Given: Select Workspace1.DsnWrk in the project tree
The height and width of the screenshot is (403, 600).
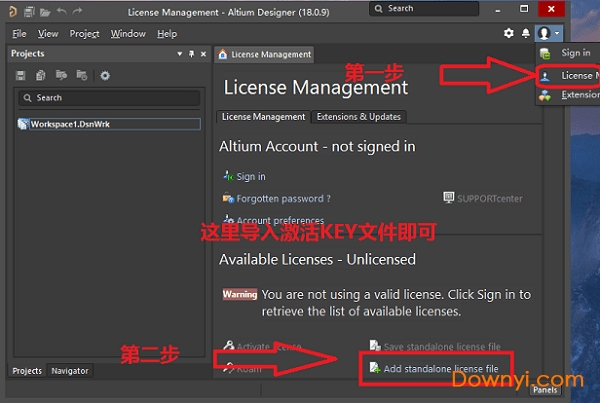Looking at the screenshot, I should click(64, 124).
